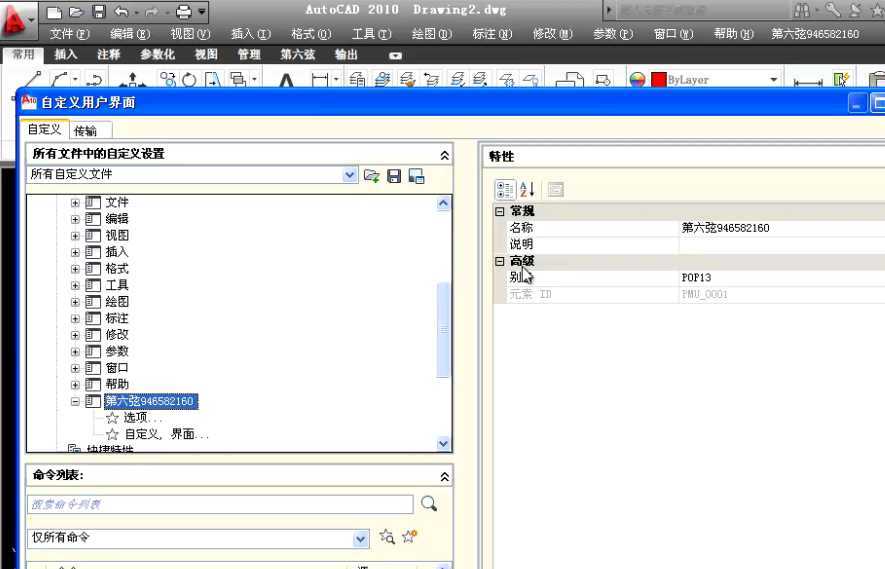Image resolution: width=885 pixels, height=569 pixels.
Task: Click the key icon in the title bar
Action: point(833,10)
